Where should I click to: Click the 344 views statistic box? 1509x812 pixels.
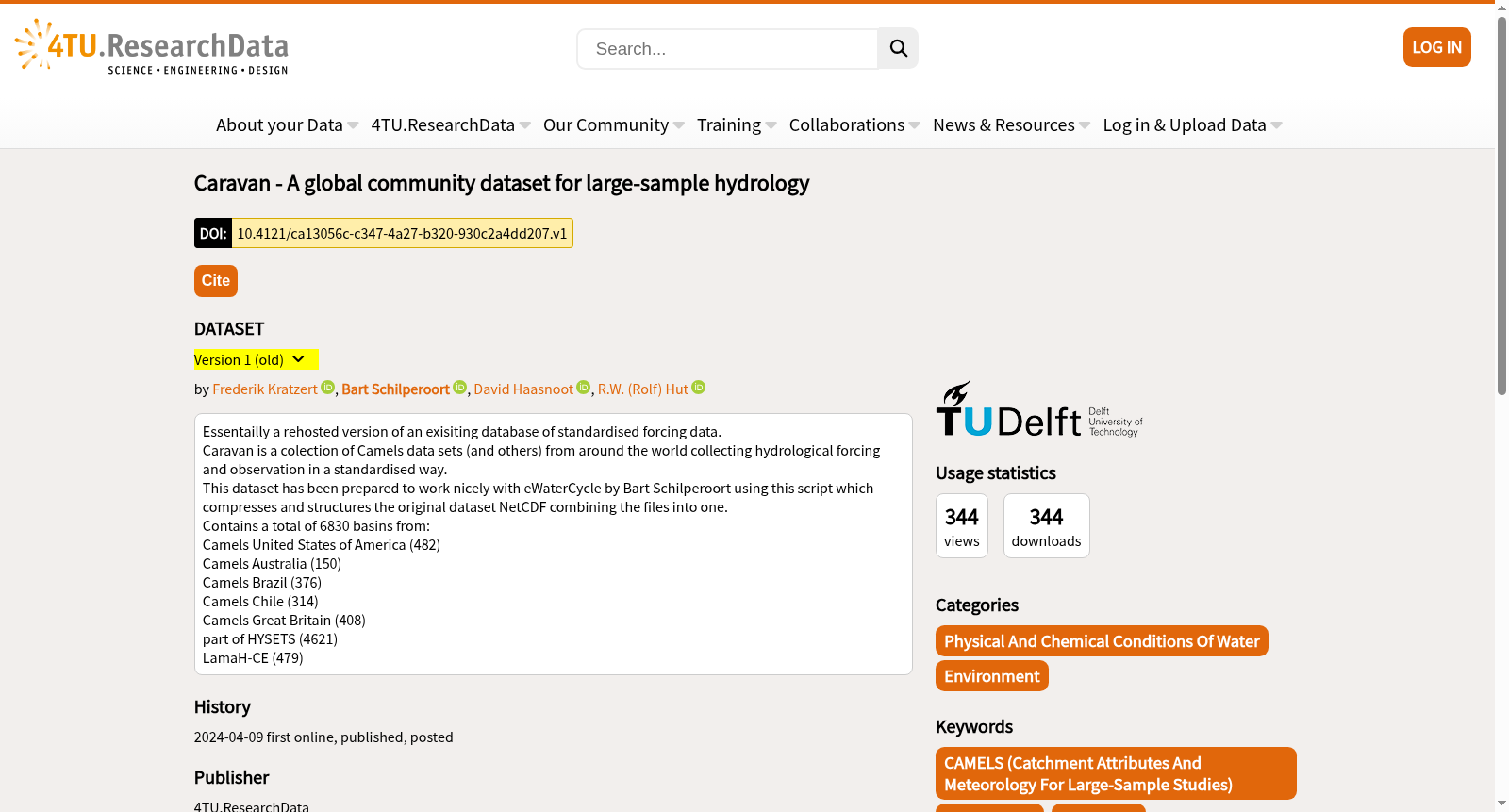(x=962, y=526)
